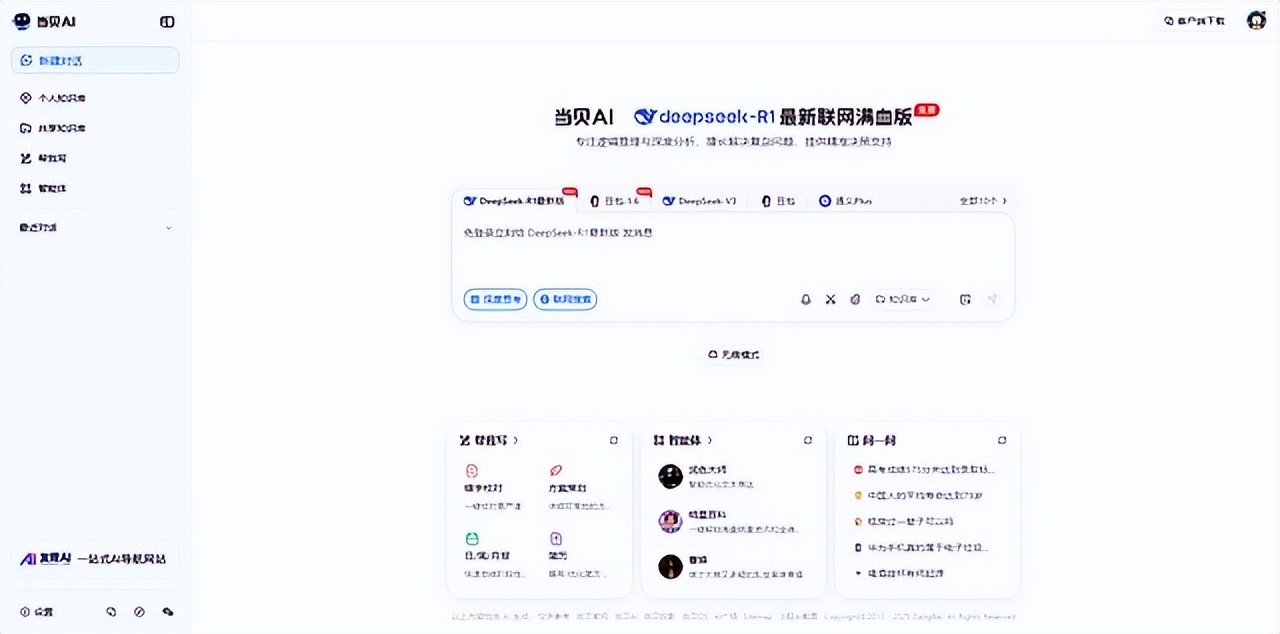Click the 发现AI navigation banner in sidebar
This screenshot has width=1280, height=634.
(x=93, y=558)
